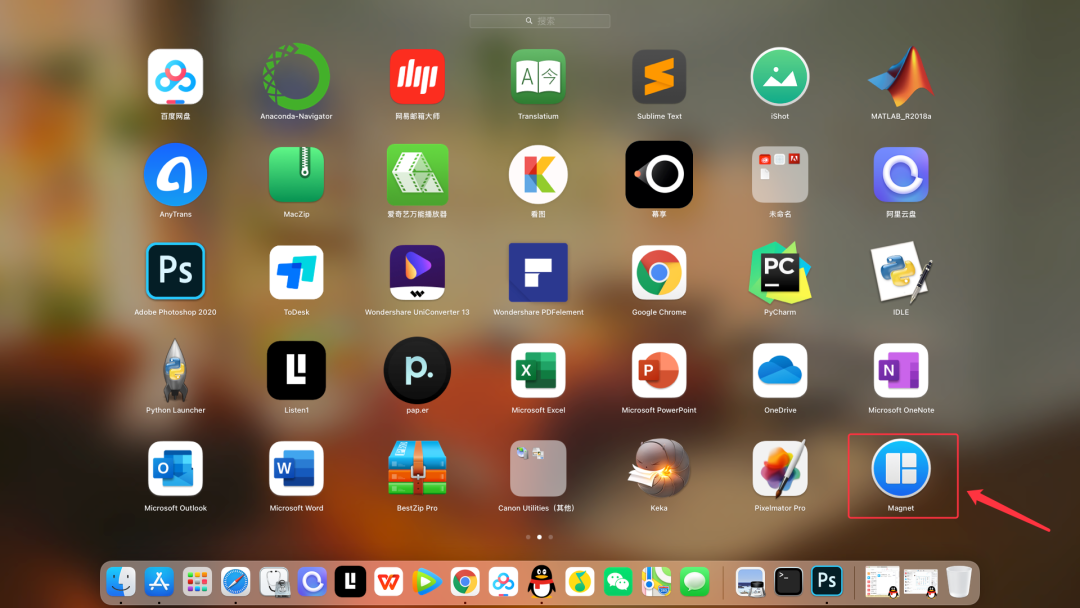Screen dimensions: 1080x608
Task: Open Wondershare UniConverter 13
Action: click(417, 272)
